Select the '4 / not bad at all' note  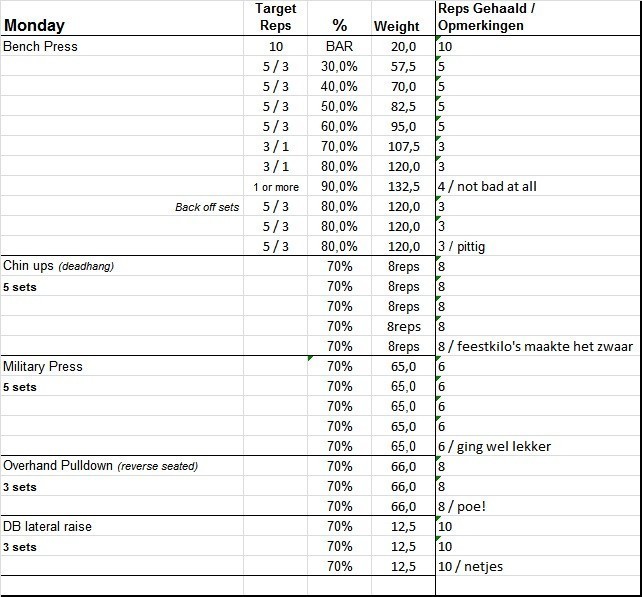pos(488,186)
